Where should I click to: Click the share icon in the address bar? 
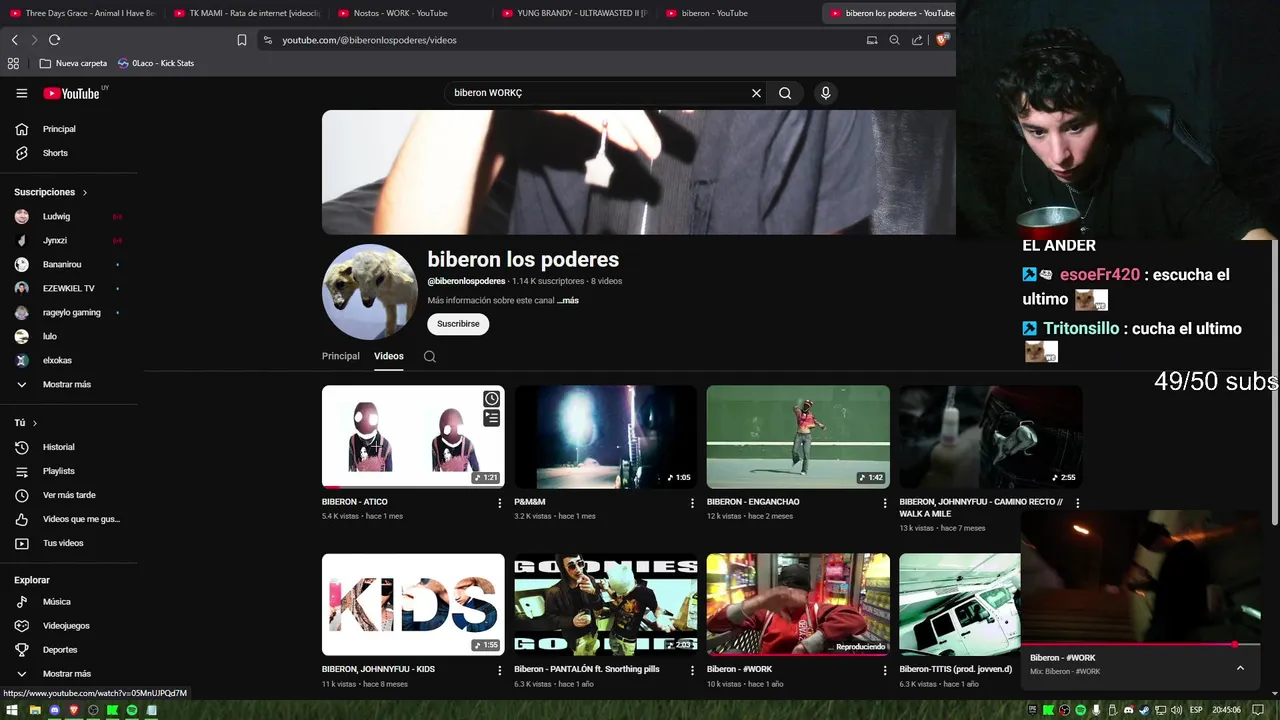pos(918,40)
